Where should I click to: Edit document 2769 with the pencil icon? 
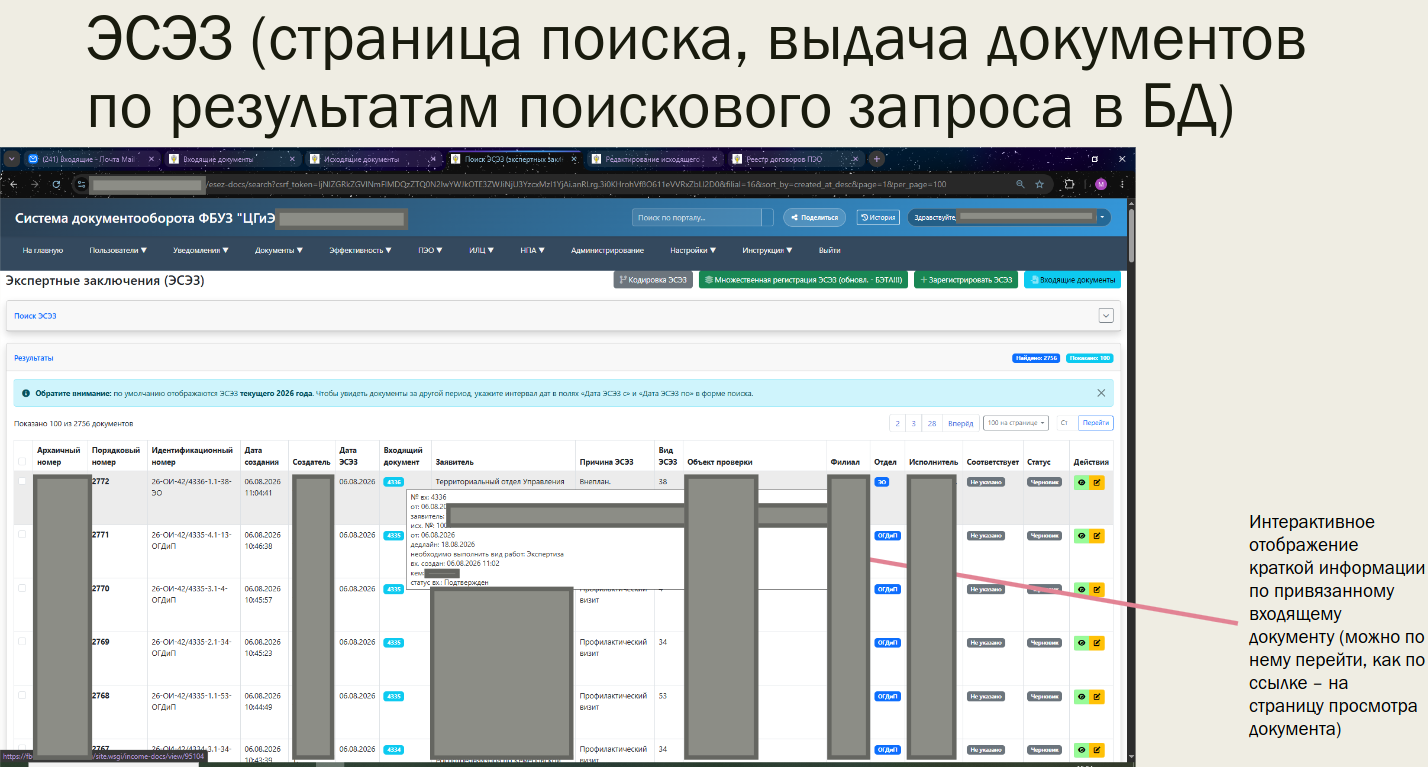point(1096,642)
